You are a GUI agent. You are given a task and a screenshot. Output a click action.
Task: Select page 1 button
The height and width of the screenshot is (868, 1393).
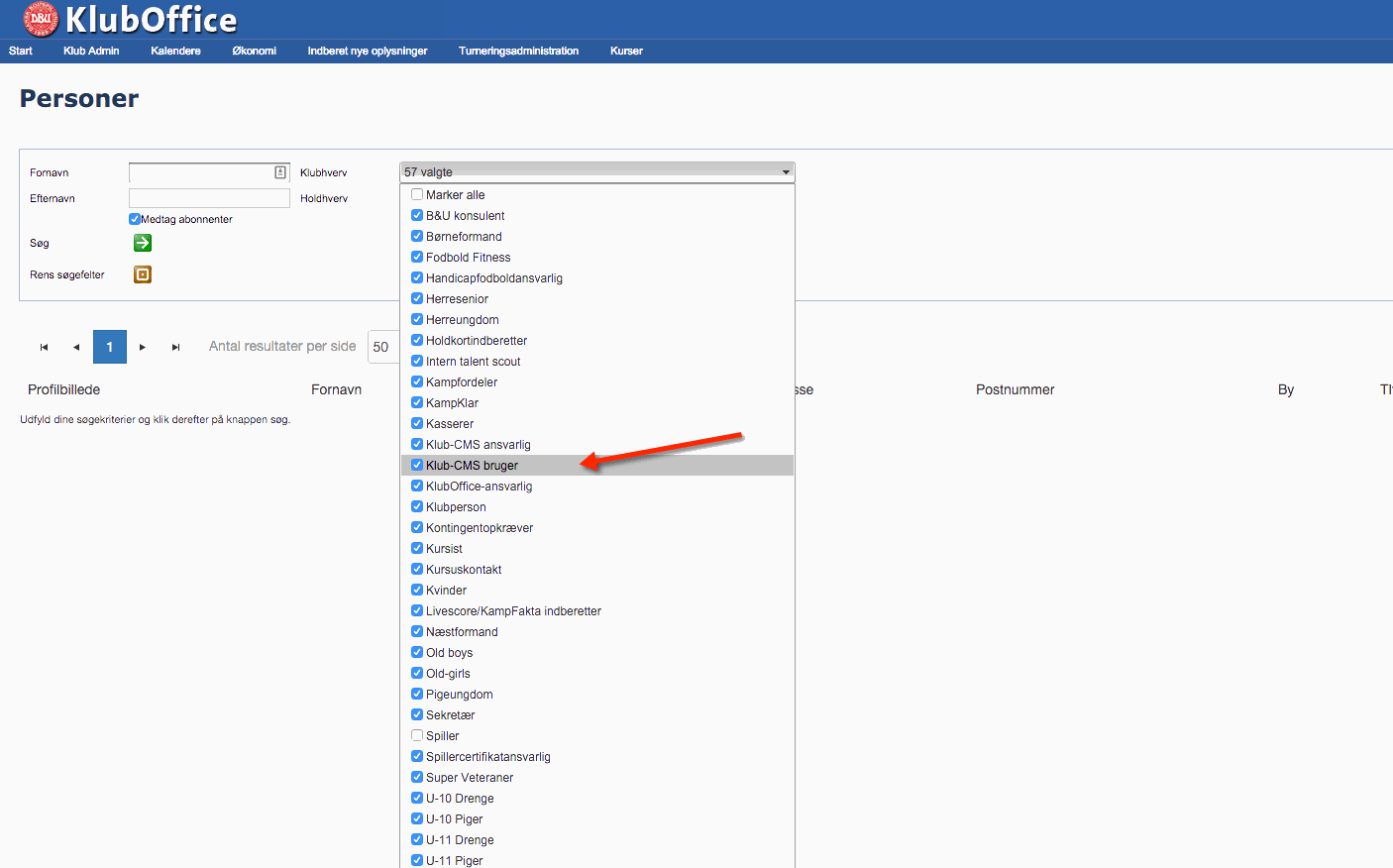click(110, 347)
